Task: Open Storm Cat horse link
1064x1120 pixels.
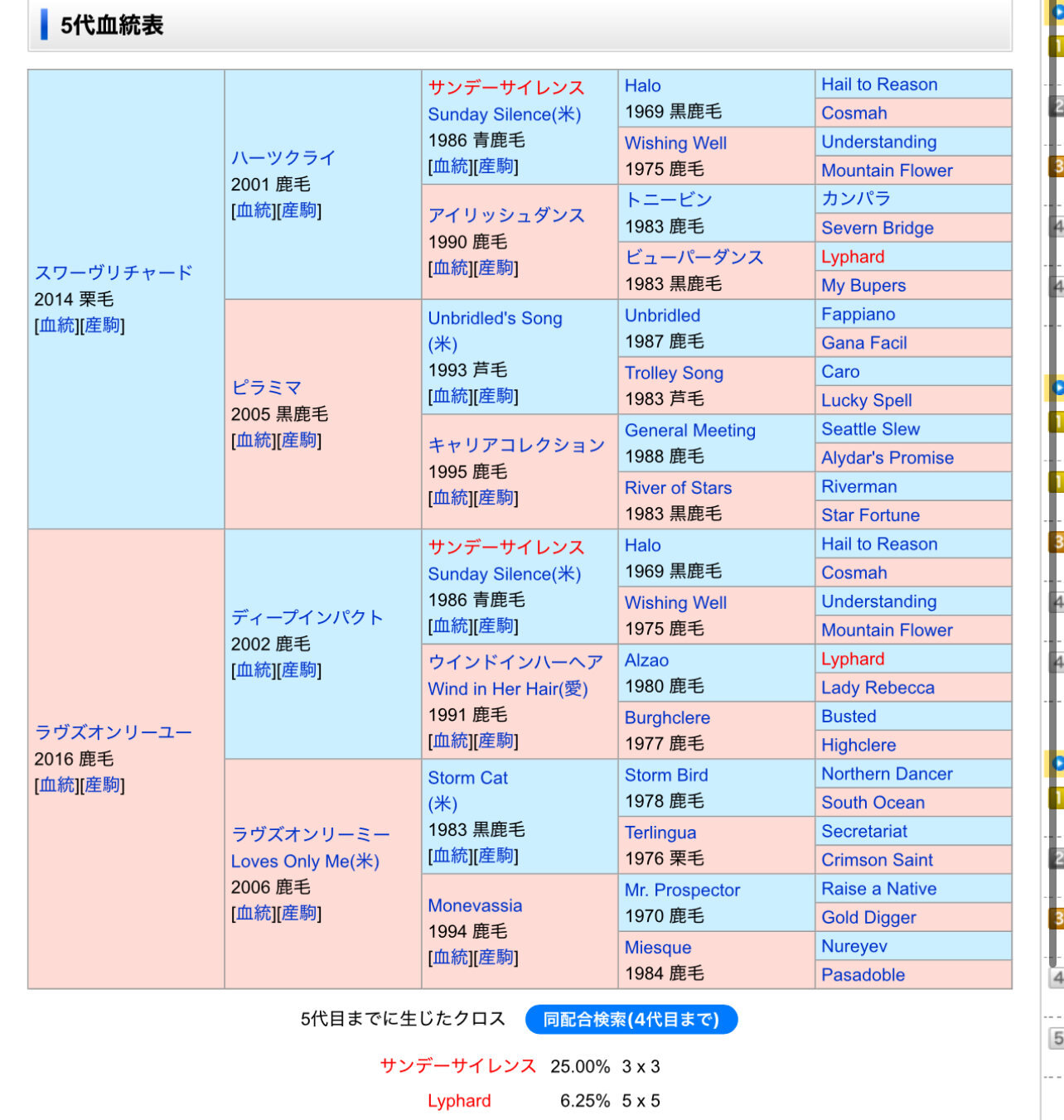Action: [x=468, y=778]
